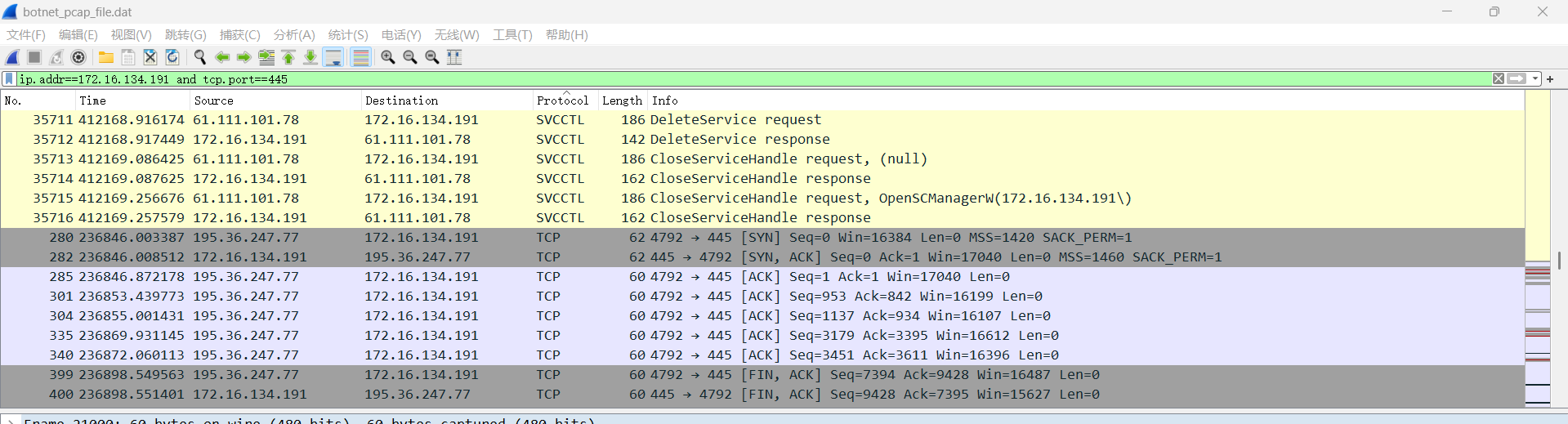Toggle packet list colorization
Image resolution: width=1568 pixels, height=424 pixels.
360,57
